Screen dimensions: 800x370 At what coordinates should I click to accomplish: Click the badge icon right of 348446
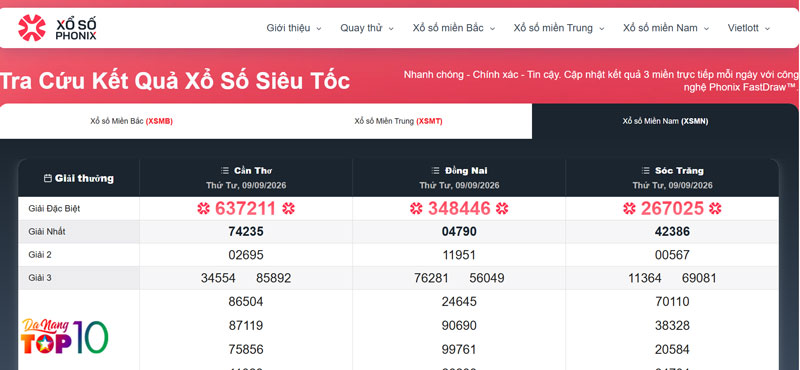(x=503, y=208)
